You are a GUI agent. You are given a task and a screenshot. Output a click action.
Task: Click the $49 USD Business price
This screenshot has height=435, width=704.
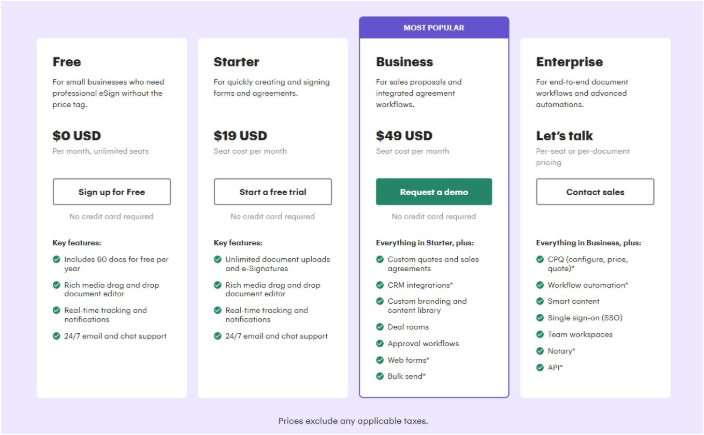click(404, 136)
